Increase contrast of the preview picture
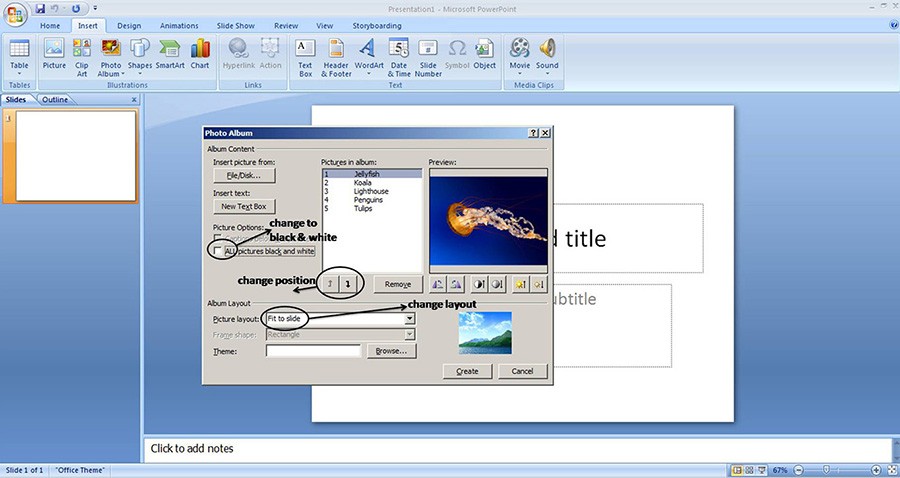Screen dimensions: 900x478 tap(477, 284)
